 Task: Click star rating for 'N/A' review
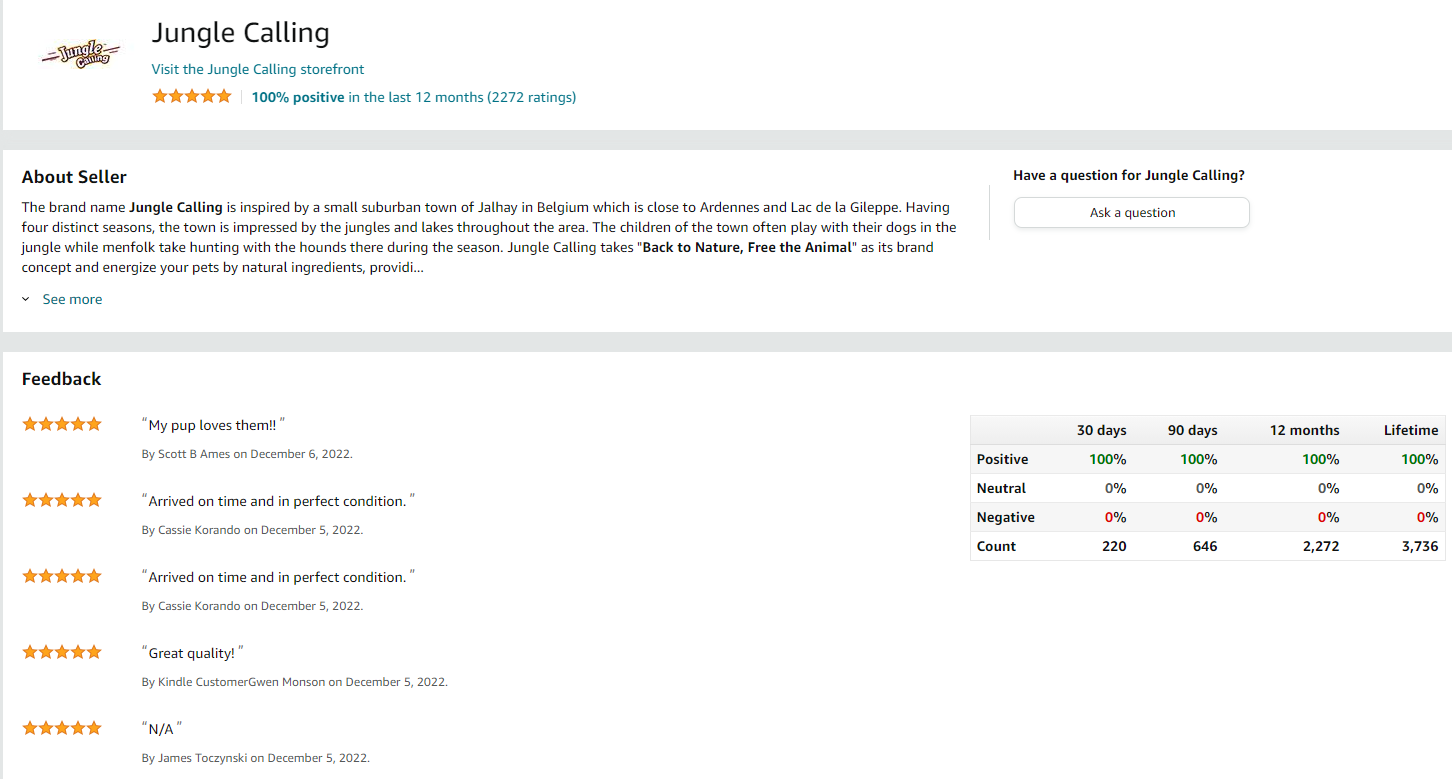pyautogui.click(x=62, y=728)
